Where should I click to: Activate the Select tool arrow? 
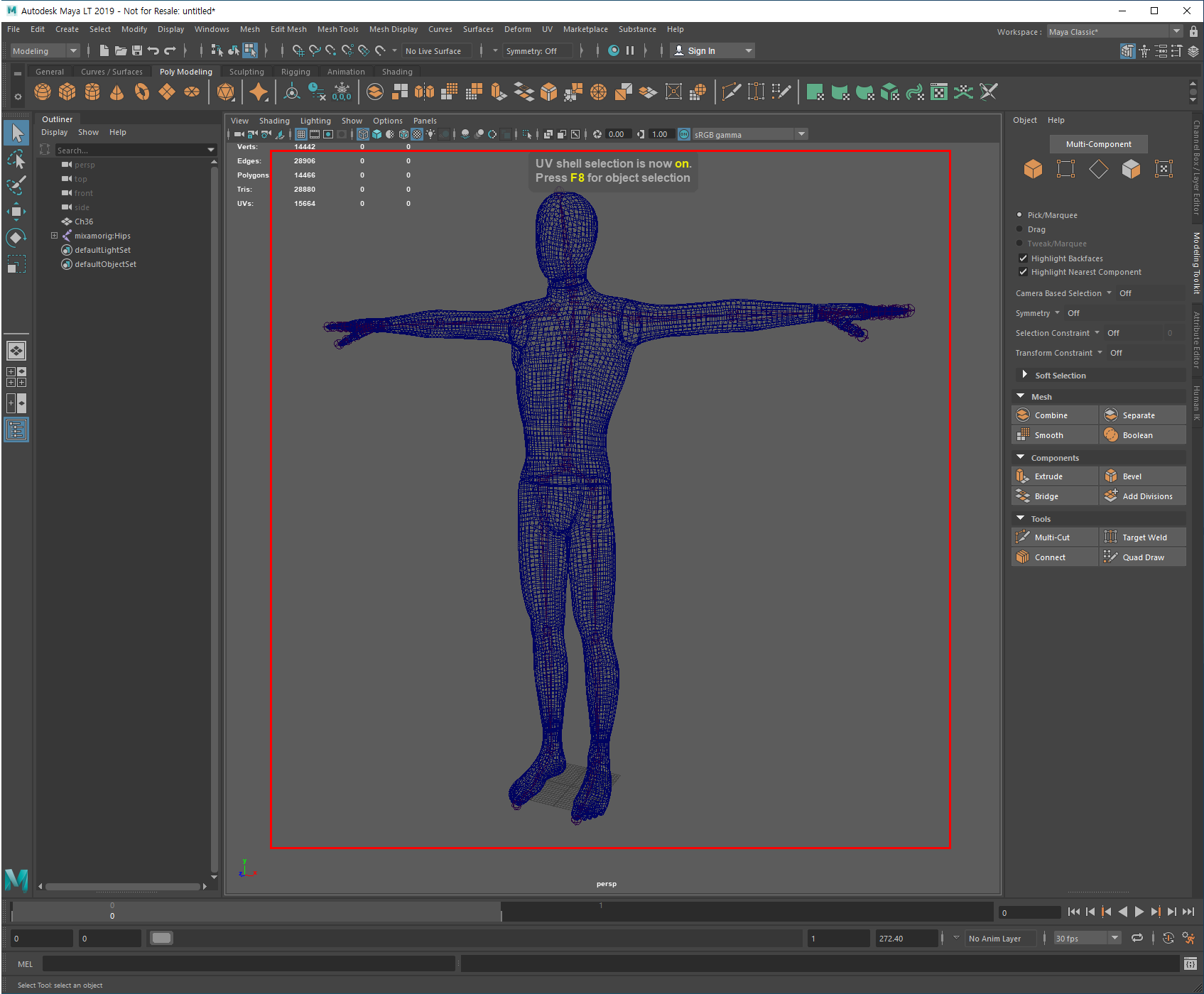(16, 133)
